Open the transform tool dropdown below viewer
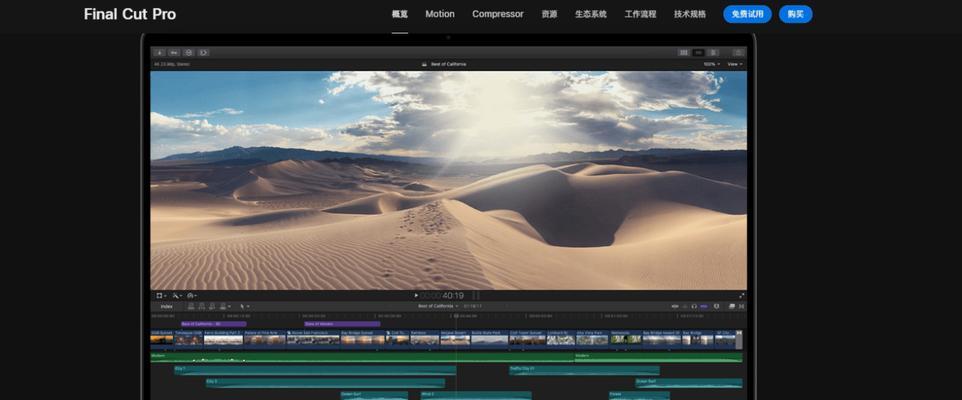962x400 pixels. click(x=161, y=296)
